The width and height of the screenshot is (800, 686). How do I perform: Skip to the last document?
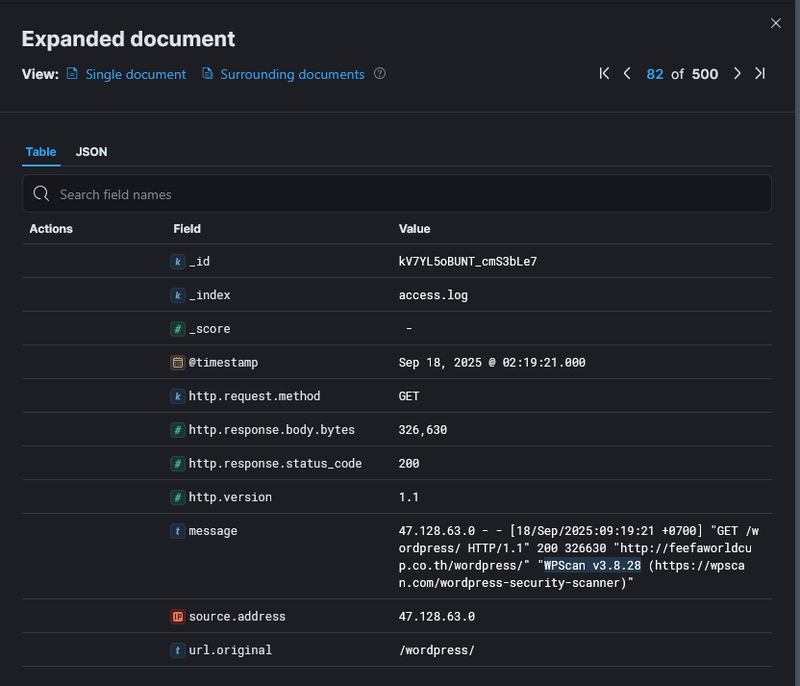coord(760,74)
